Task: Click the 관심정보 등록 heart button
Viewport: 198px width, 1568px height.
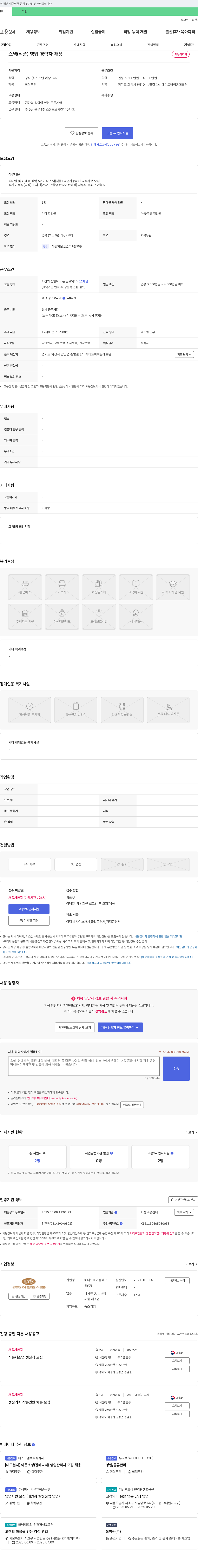Action: tap(82, 133)
